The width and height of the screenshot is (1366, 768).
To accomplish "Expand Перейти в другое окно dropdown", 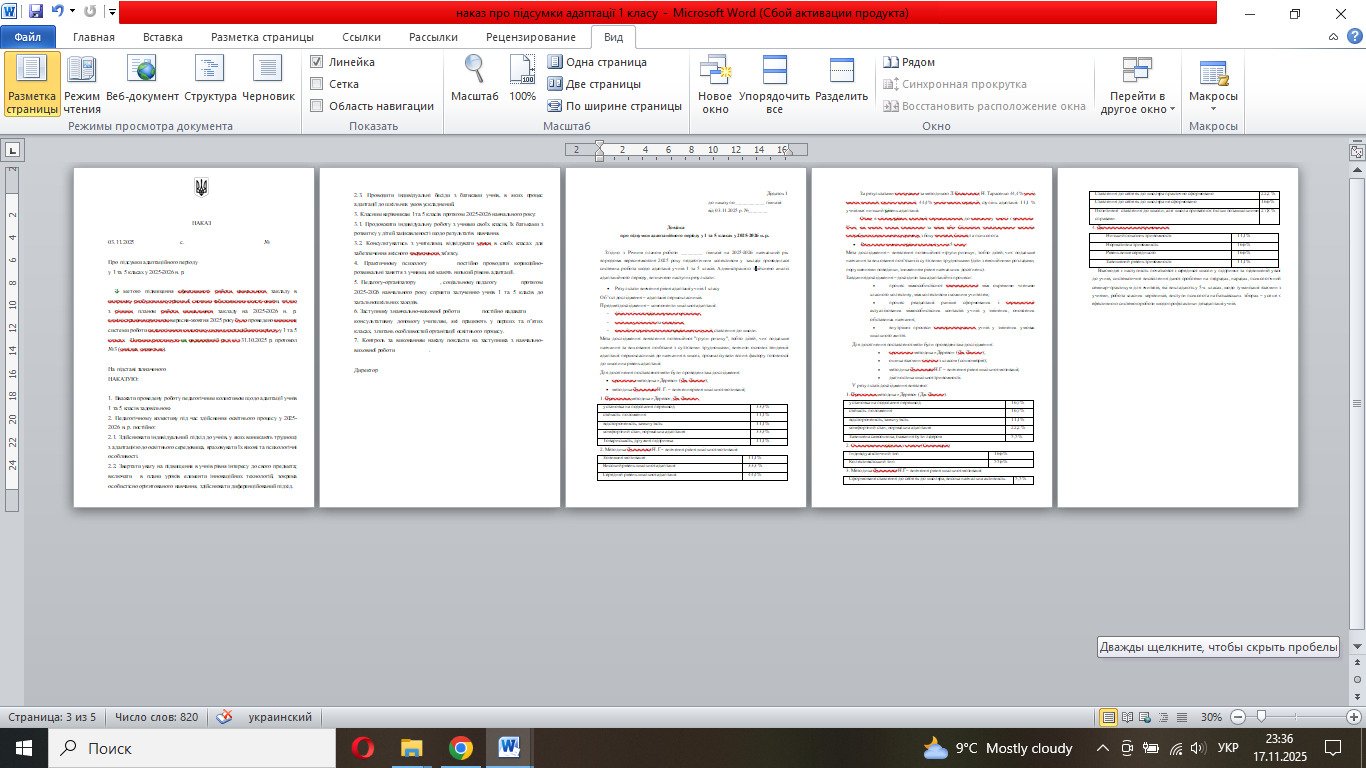I will (x=1138, y=85).
